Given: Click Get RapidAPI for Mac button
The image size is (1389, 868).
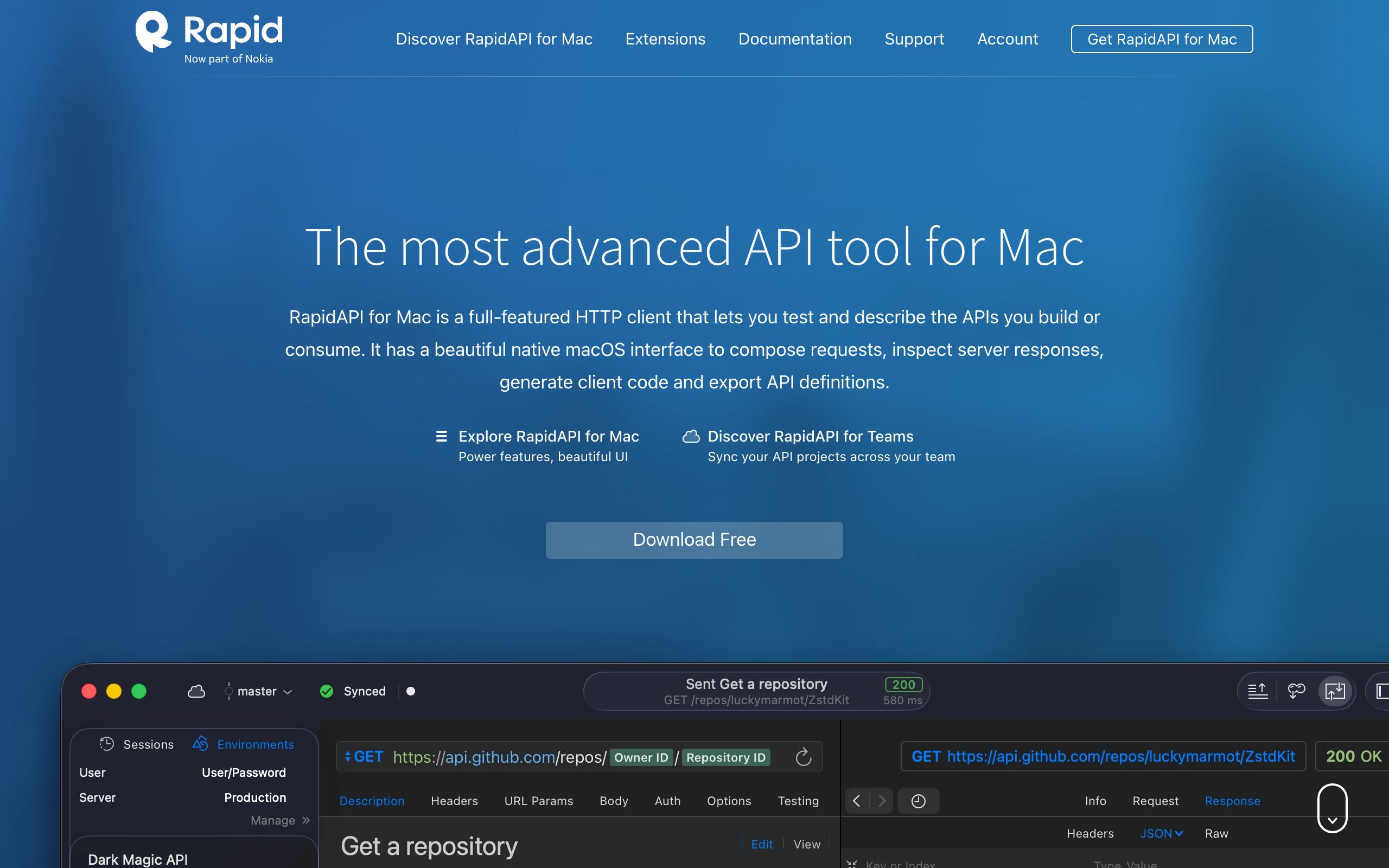Looking at the screenshot, I should (x=1162, y=39).
